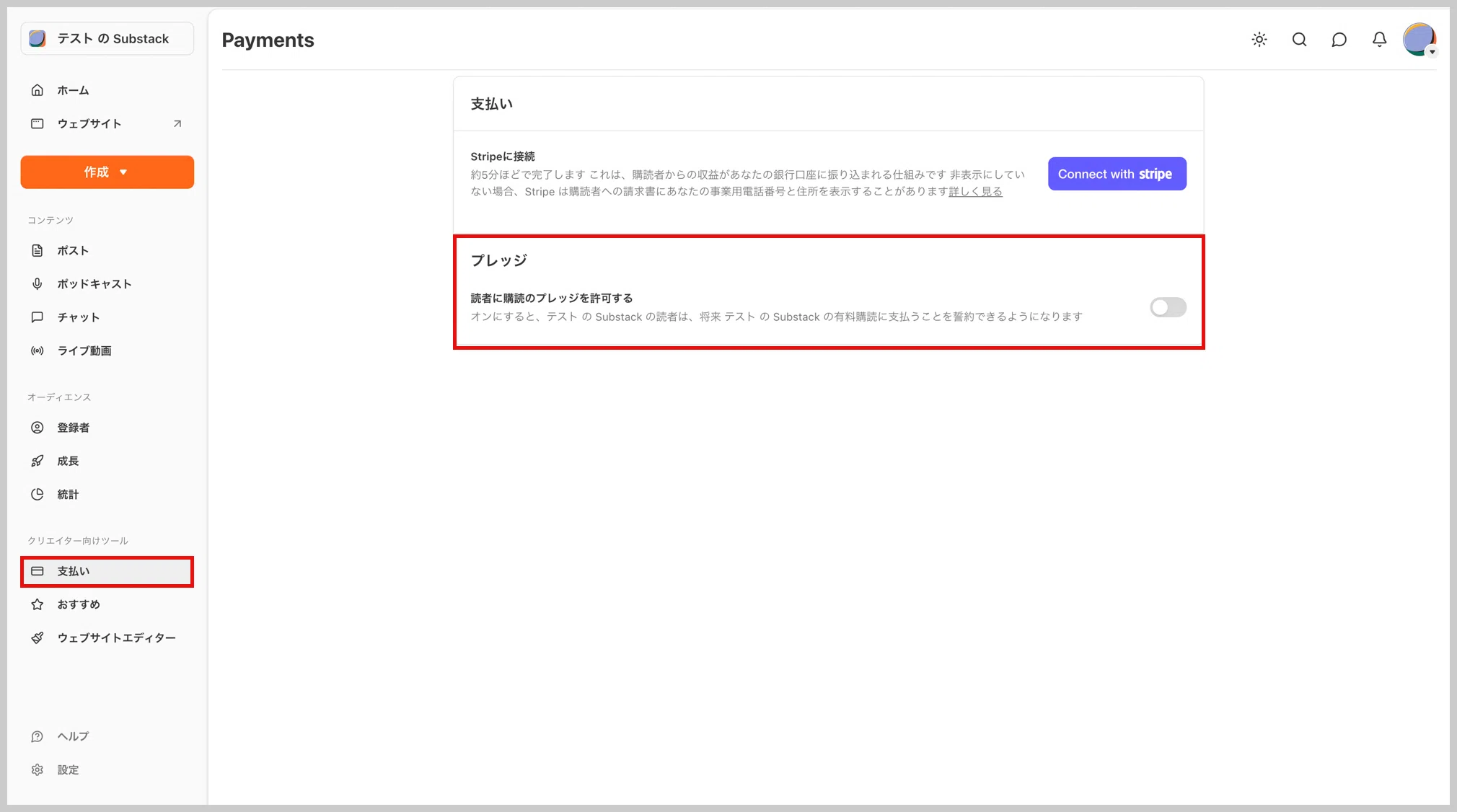Click the 支払い sidebar label
This screenshot has width=1457, height=812.
click(74, 571)
